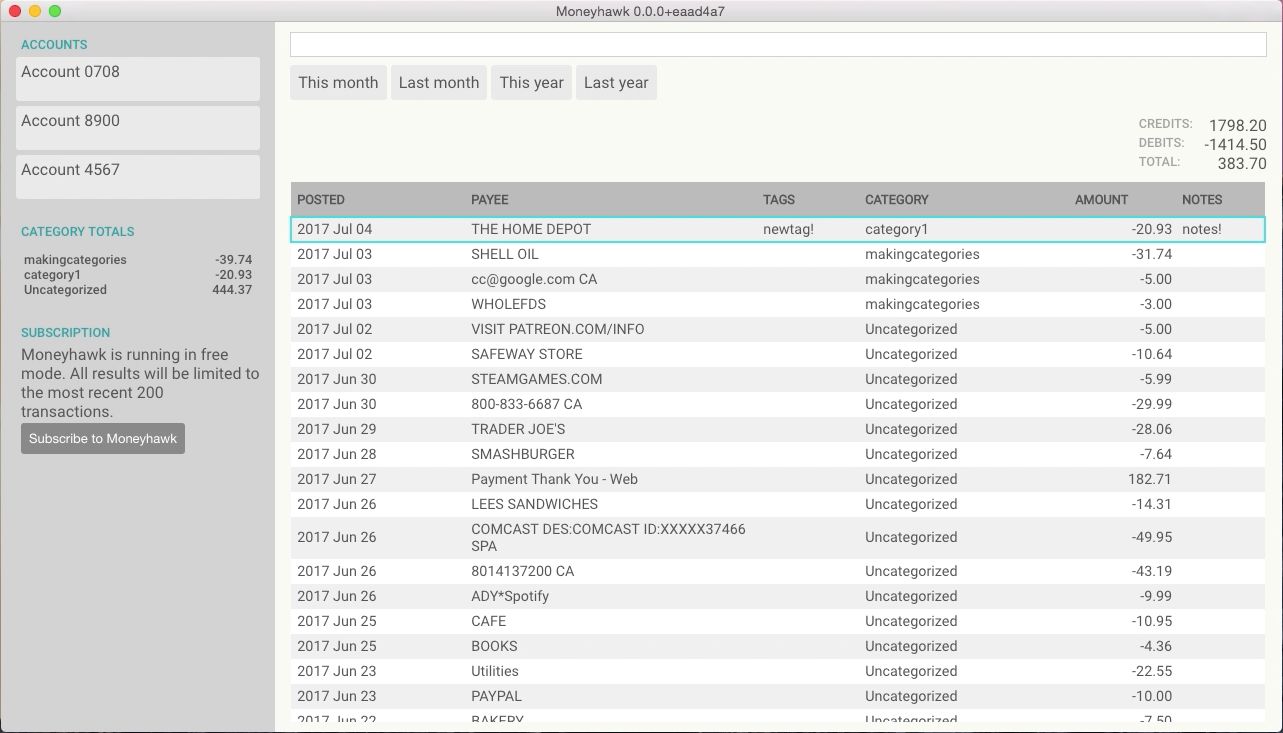
Task: Apply the Last month filter
Action: (439, 83)
